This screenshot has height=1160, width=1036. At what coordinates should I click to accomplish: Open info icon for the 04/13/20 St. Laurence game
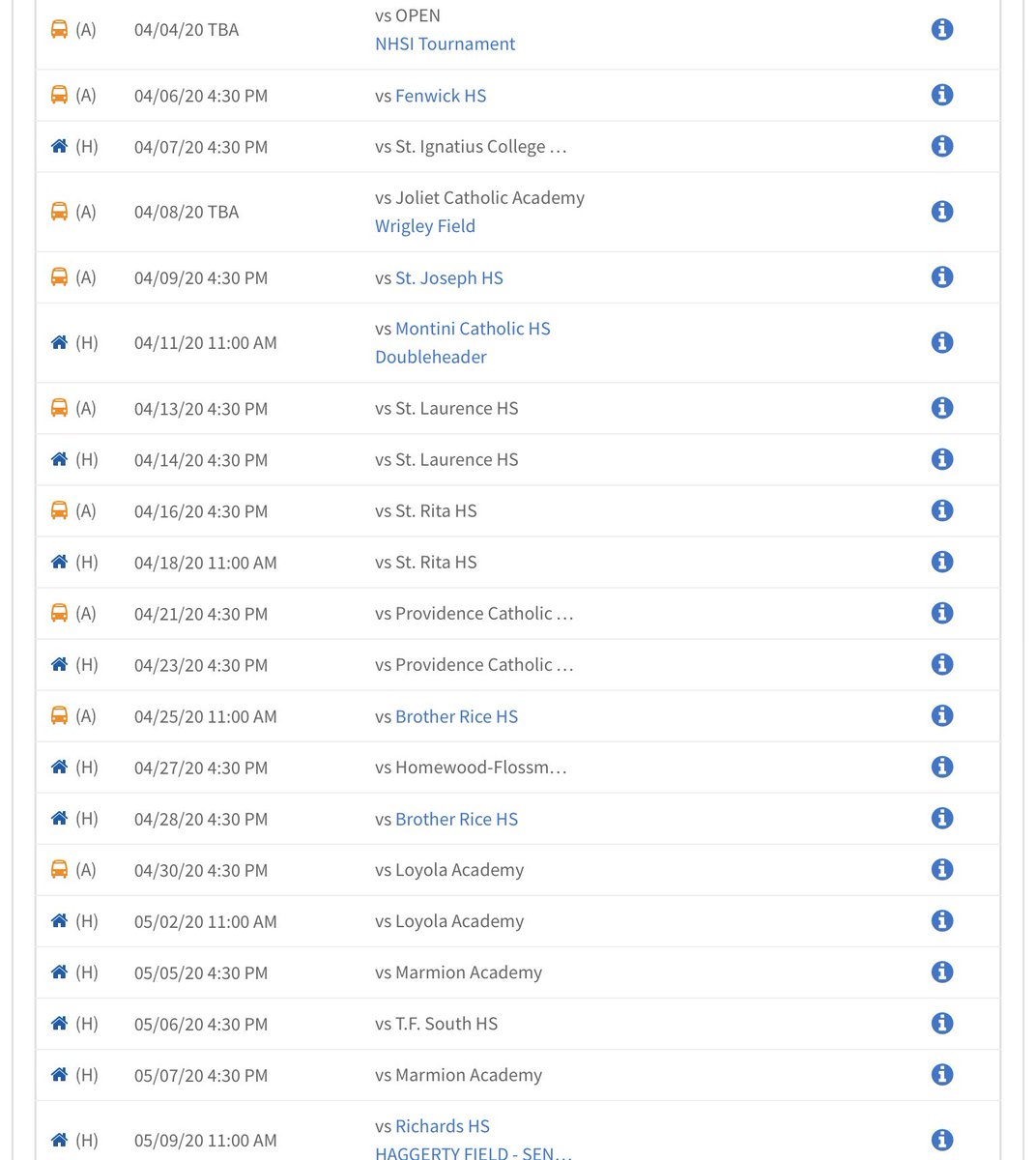(x=942, y=408)
